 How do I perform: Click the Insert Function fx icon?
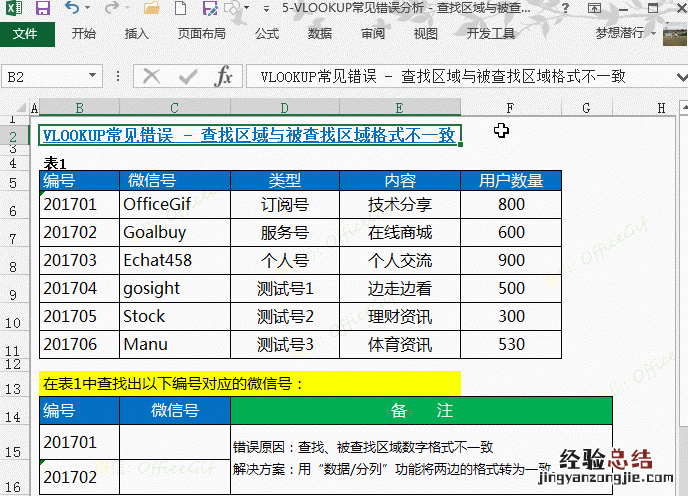click(x=224, y=76)
